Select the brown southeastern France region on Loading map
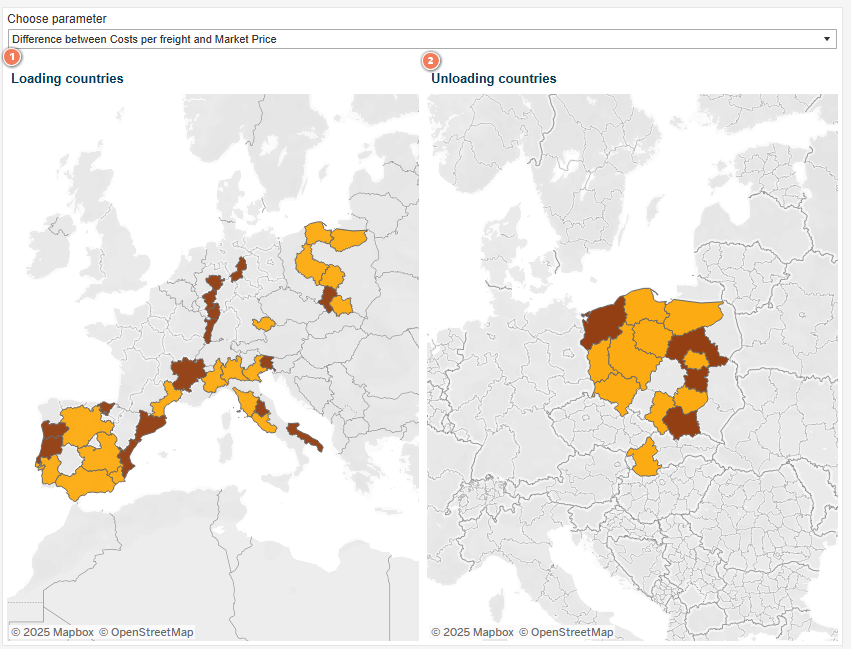The image size is (851, 649). click(x=187, y=373)
